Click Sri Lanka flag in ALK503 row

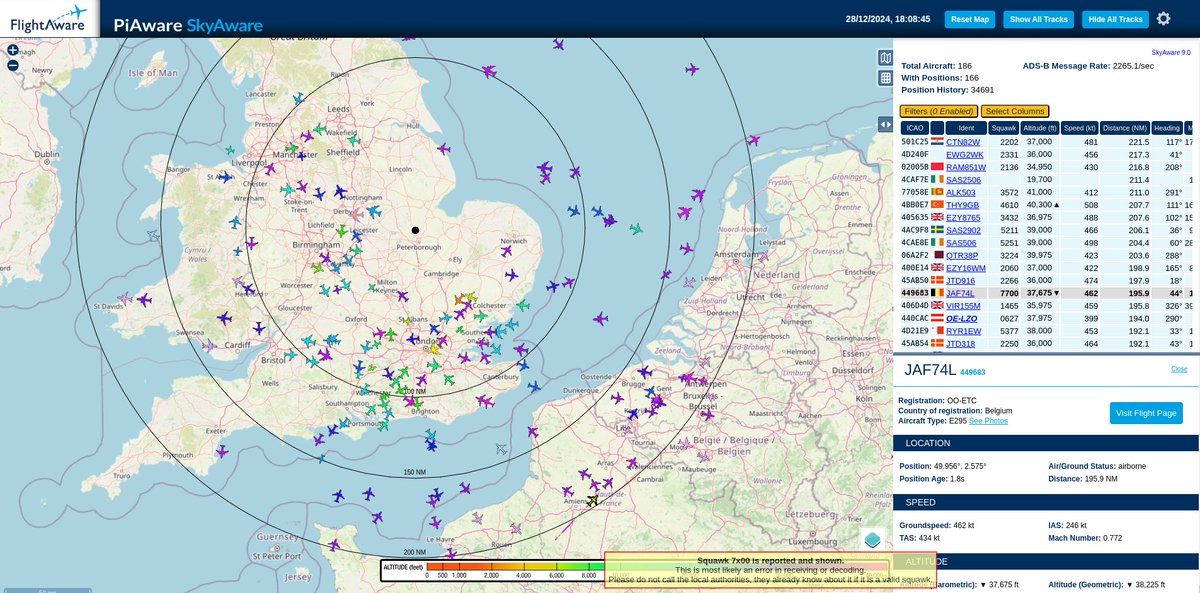coord(937,192)
